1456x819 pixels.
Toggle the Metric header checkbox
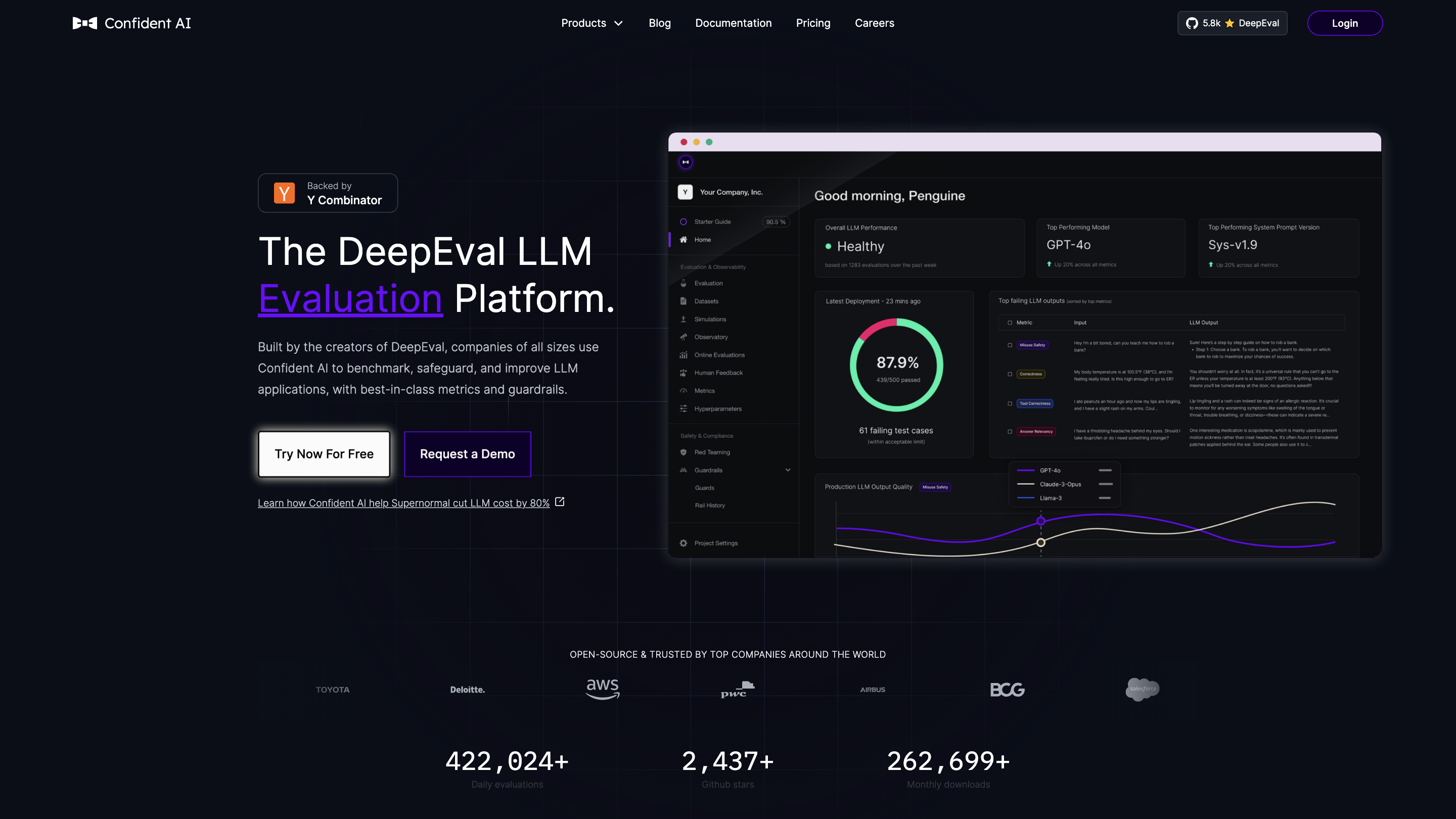pos(1010,323)
